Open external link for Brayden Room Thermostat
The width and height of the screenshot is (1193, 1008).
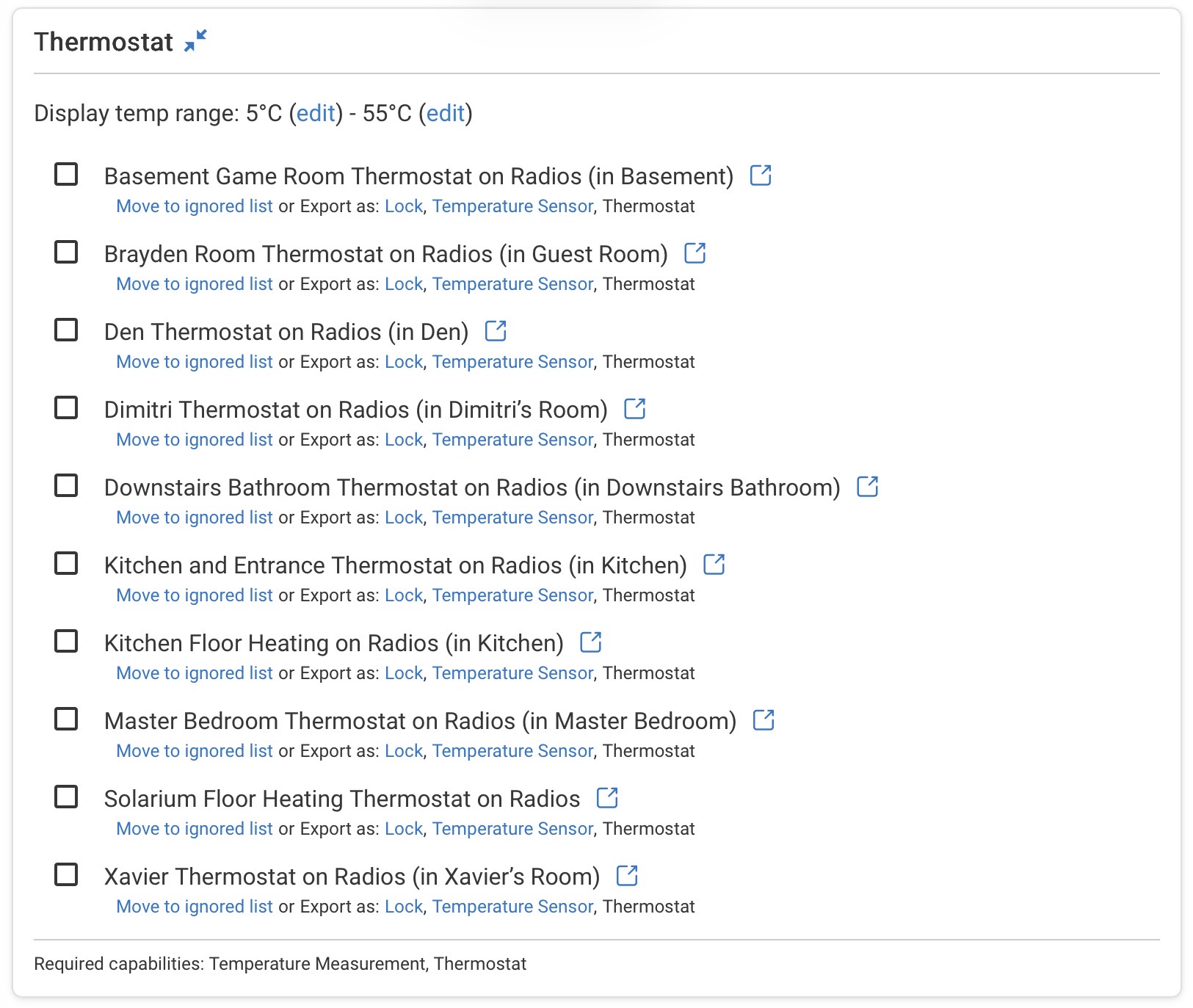click(695, 253)
